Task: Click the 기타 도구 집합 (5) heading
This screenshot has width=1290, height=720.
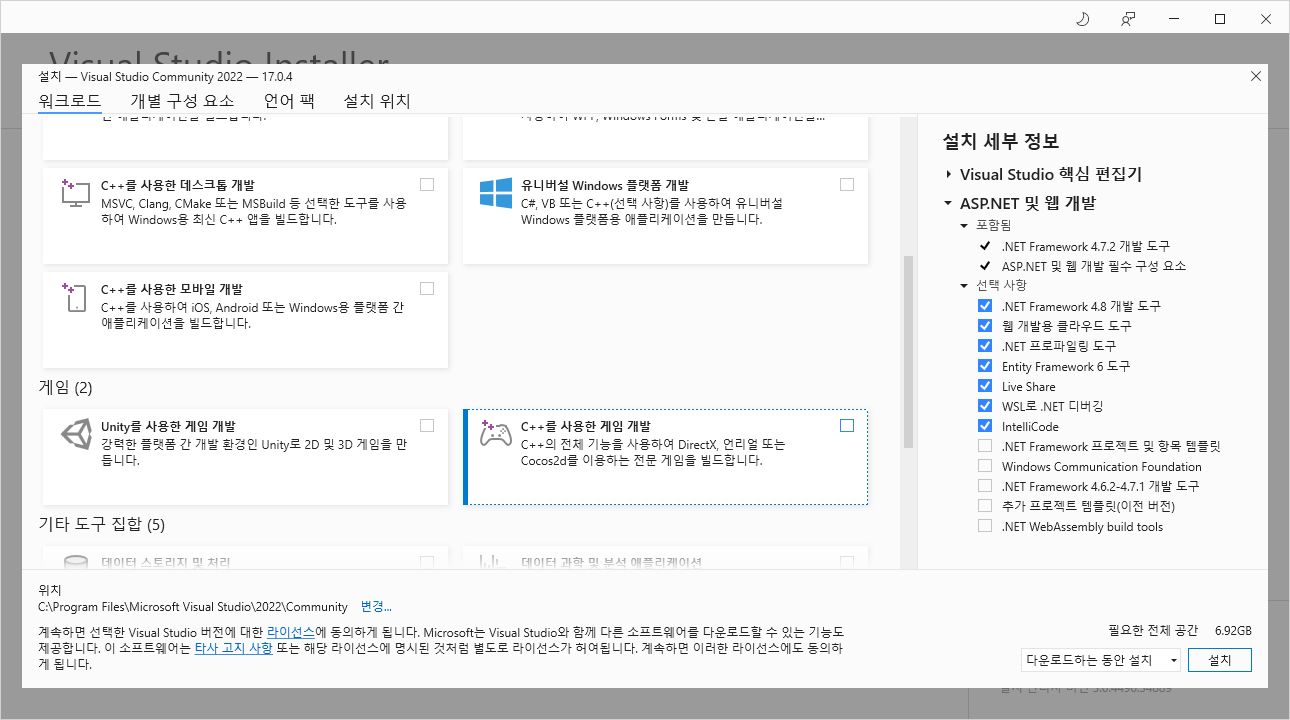Action: click(101, 524)
